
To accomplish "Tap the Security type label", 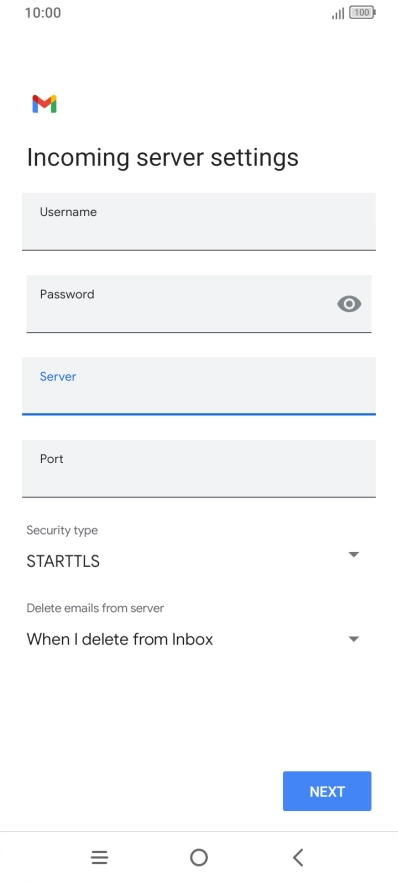I will (62, 531).
